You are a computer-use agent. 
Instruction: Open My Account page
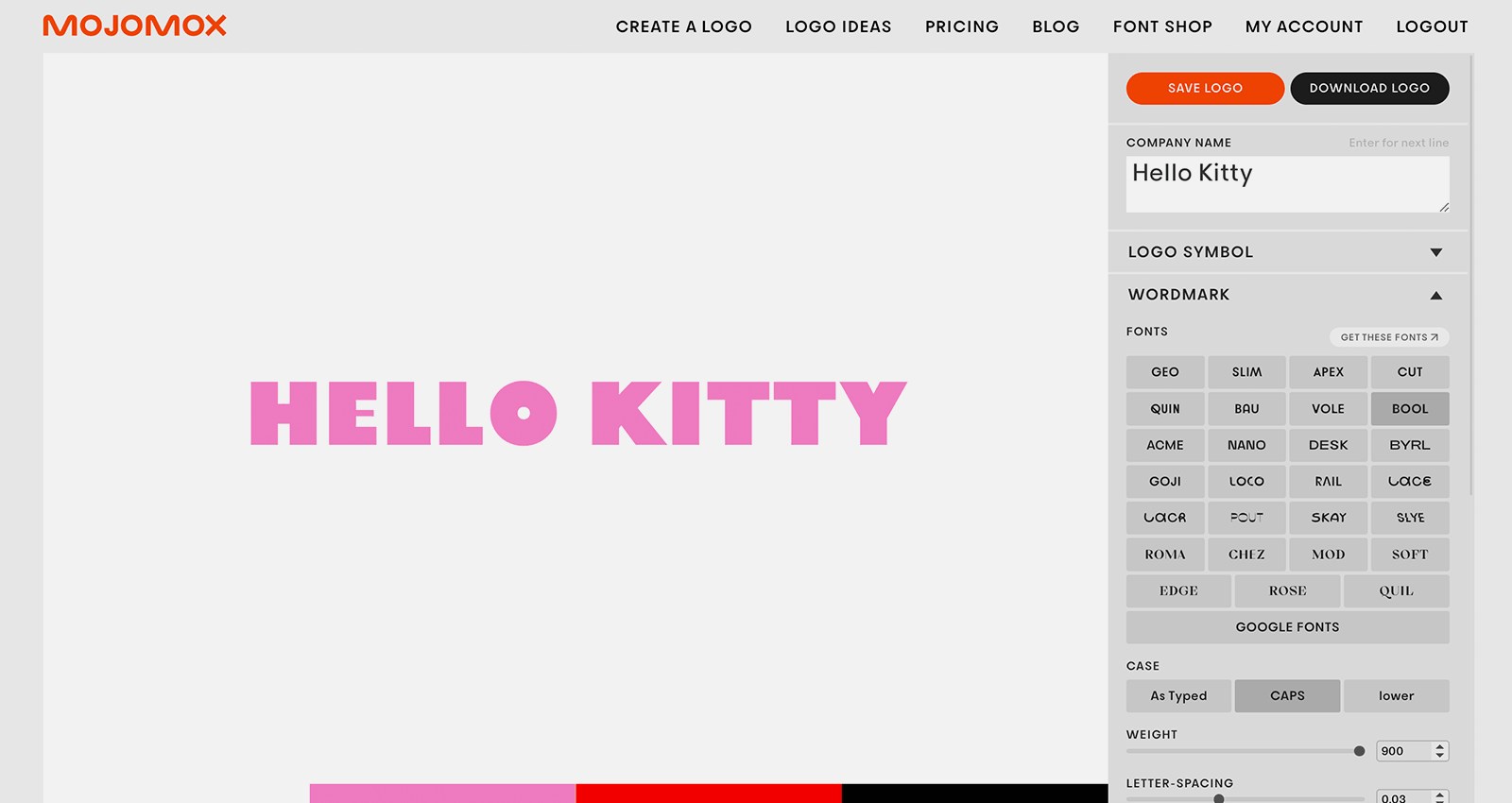[x=1304, y=26]
